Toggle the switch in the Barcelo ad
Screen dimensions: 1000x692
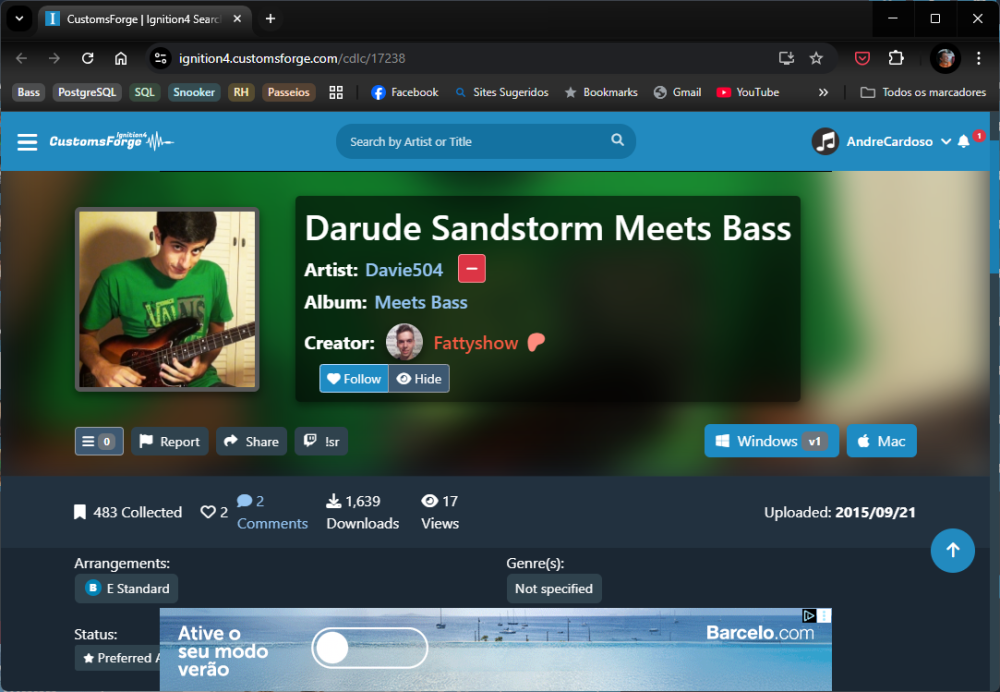pyautogui.click(x=369, y=648)
